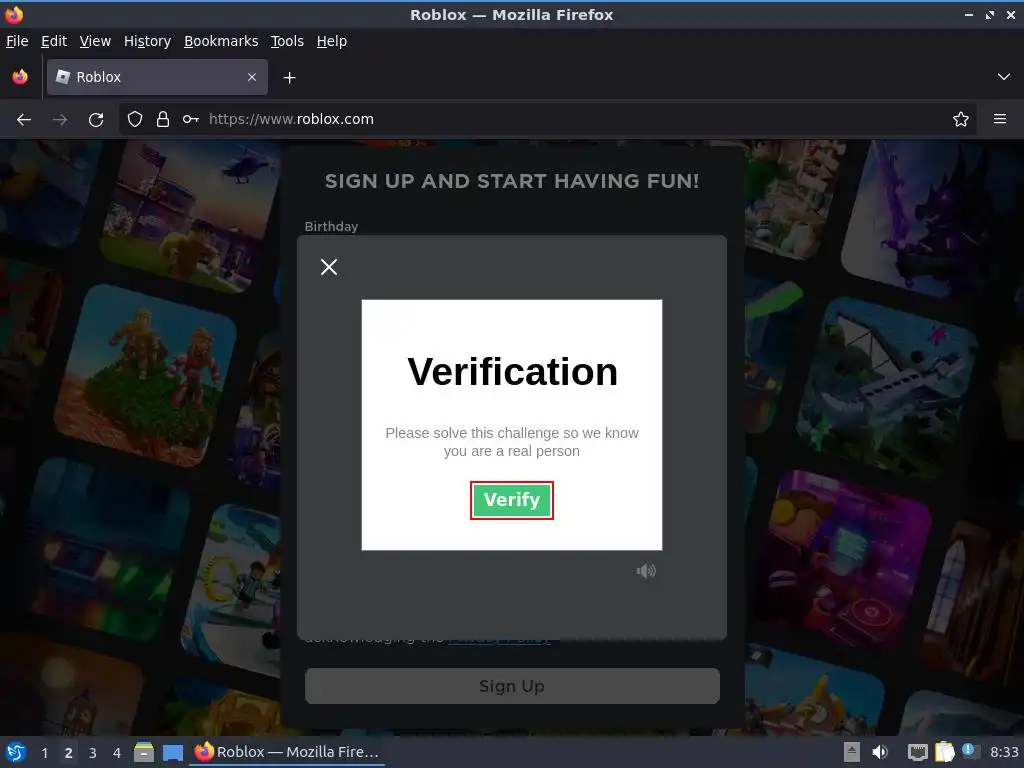1024x768 pixels.
Task: Click the Firefox logo in title bar
Action: (x=14, y=14)
